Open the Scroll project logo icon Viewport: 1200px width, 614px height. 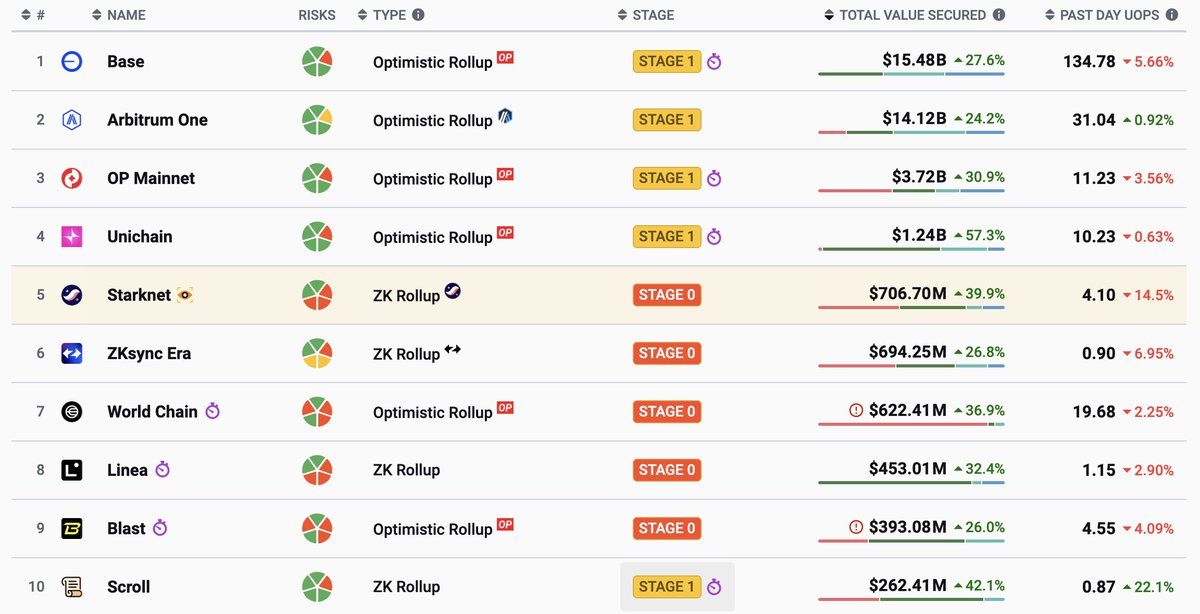[x=72, y=587]
